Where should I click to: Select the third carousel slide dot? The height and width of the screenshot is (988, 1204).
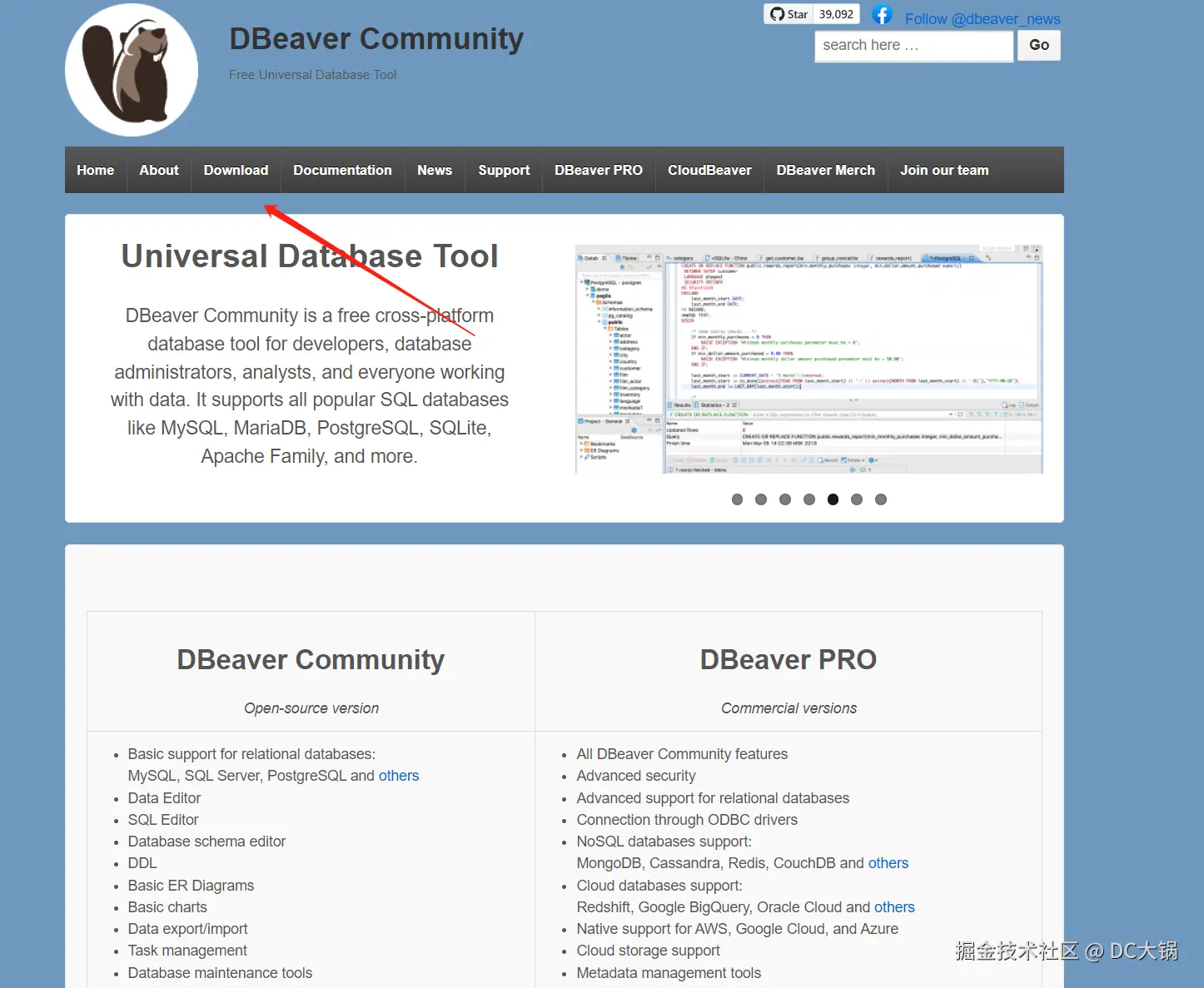[x=785, y=499]
